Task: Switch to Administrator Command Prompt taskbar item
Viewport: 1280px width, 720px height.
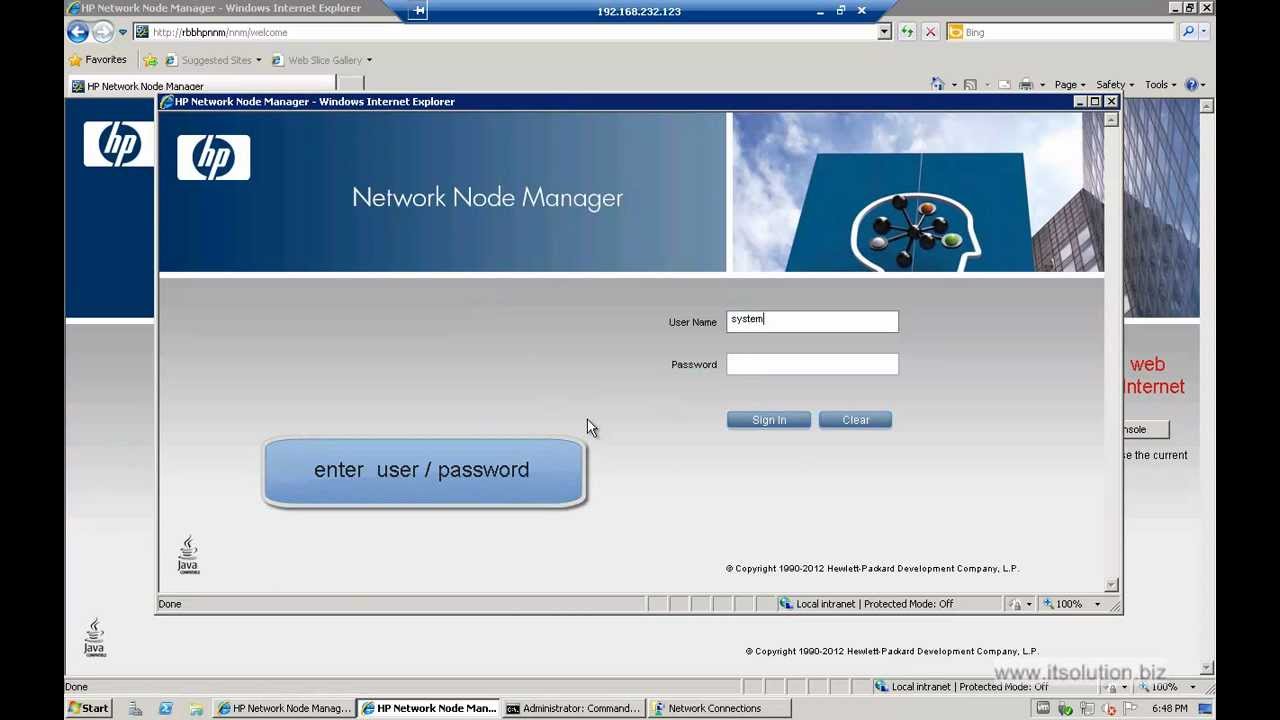Action: pos(573,709)
